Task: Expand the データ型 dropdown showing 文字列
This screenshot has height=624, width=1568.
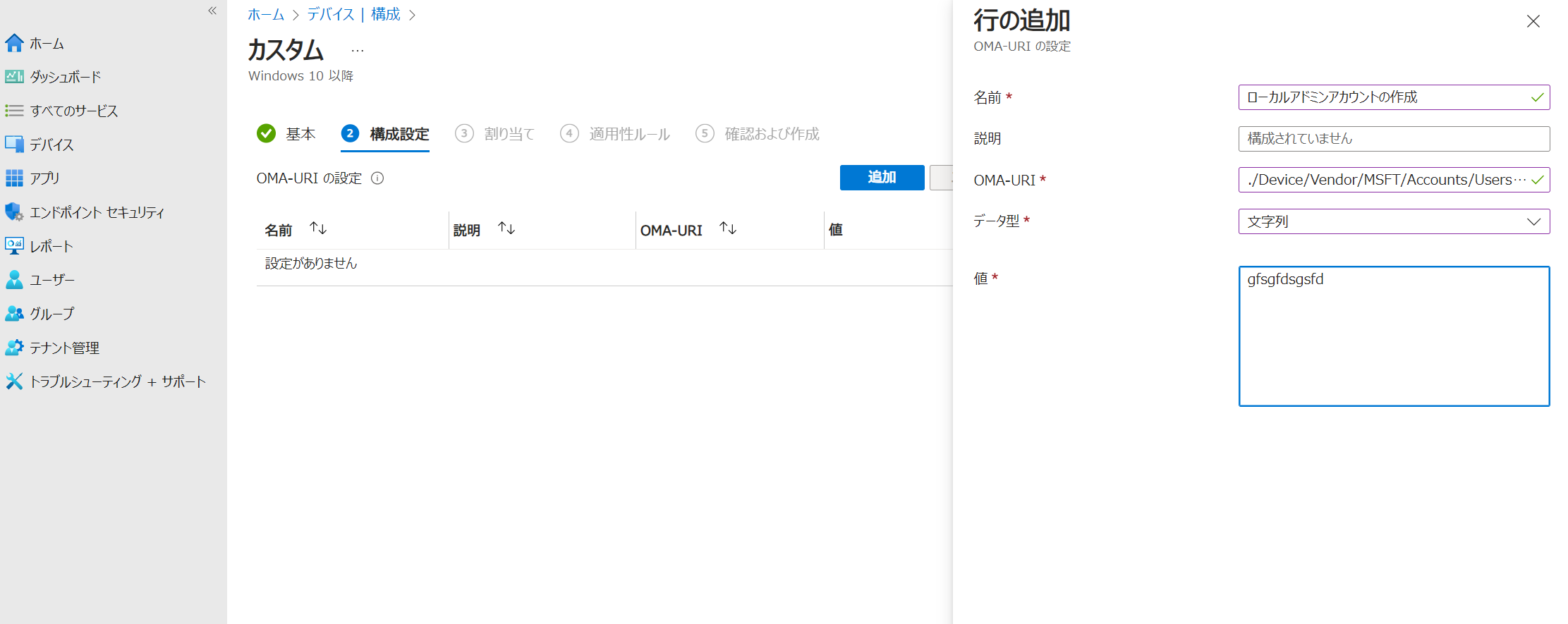Action: click(x=1394, y=221)
